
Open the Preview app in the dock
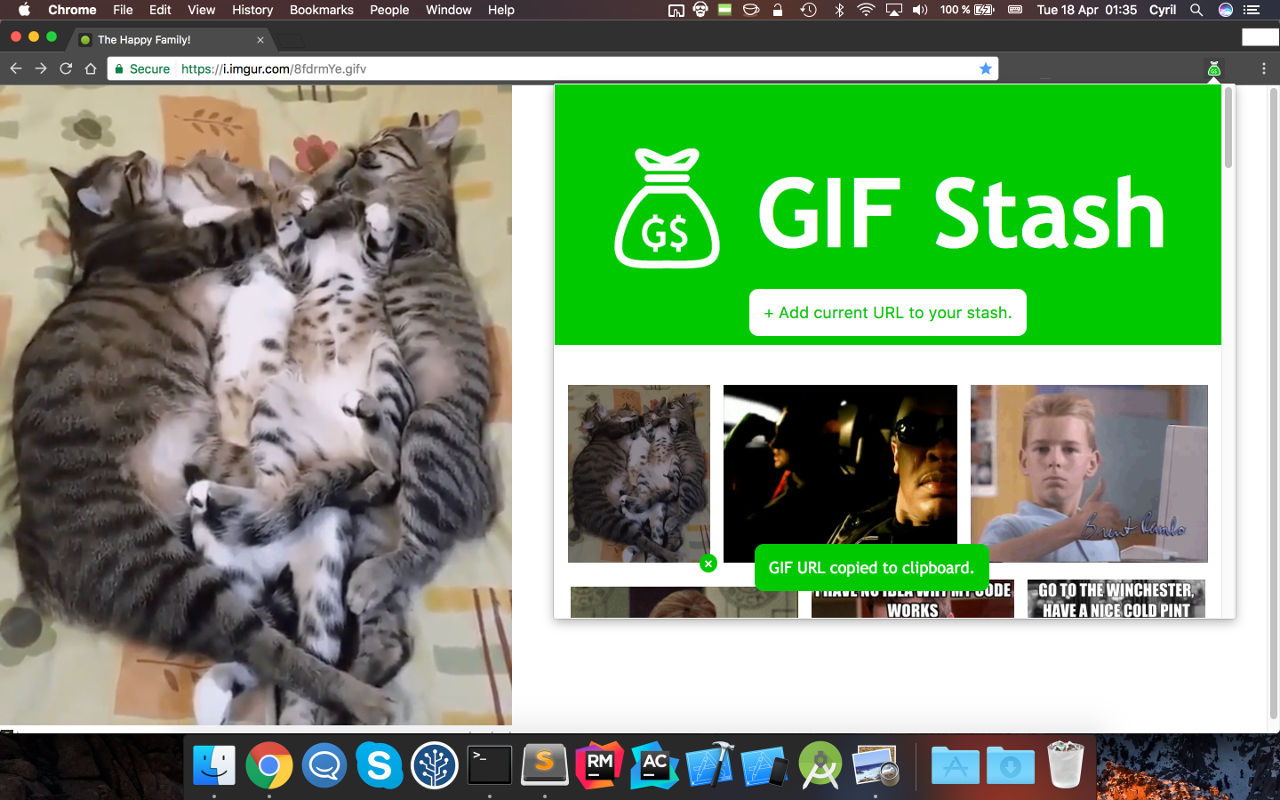[x=875, y=766]
